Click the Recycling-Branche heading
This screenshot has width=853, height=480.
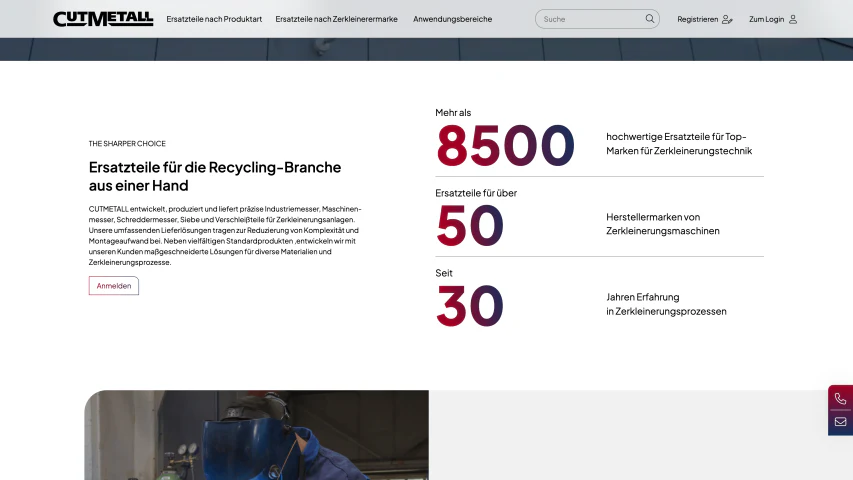point(215,176)
